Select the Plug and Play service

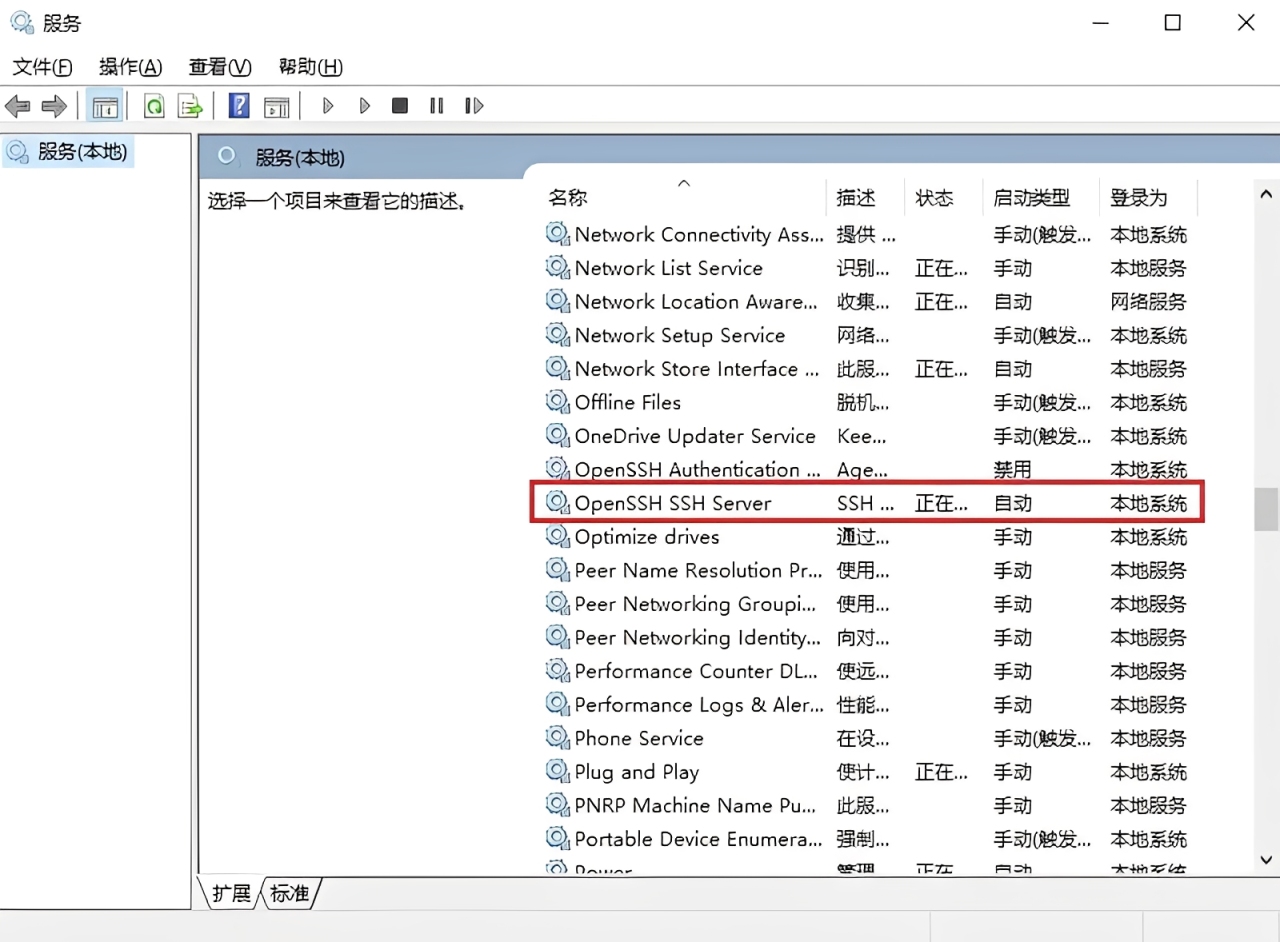pos(867,772)
